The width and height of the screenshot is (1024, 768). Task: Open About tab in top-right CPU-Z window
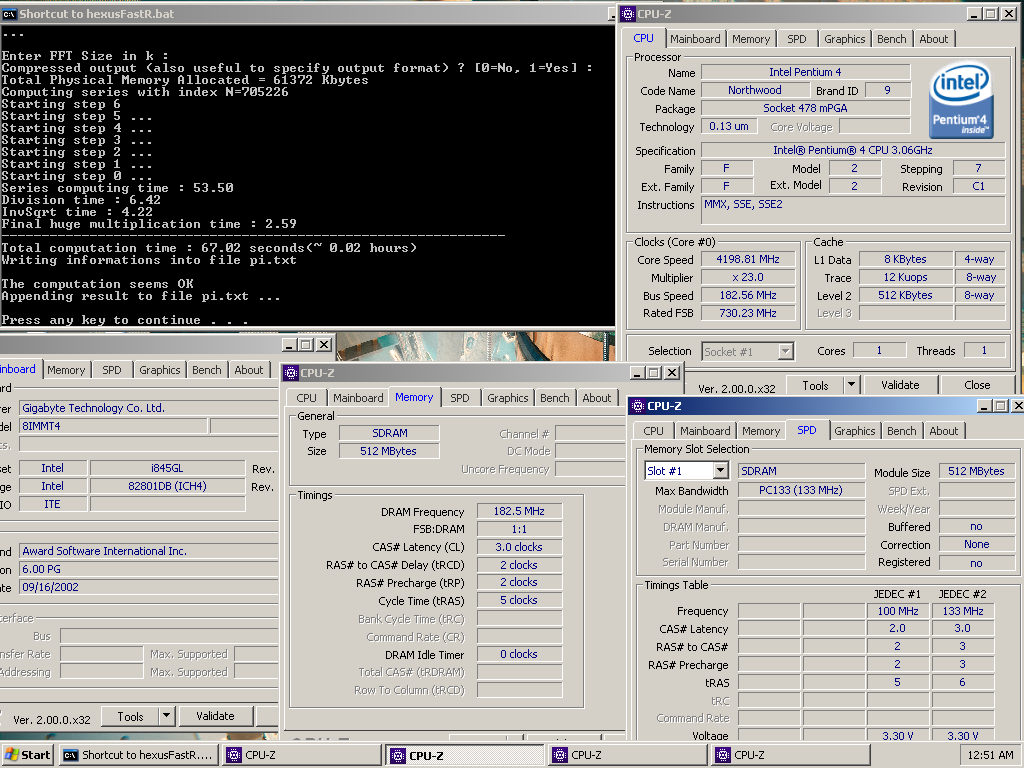coord(933,39)
